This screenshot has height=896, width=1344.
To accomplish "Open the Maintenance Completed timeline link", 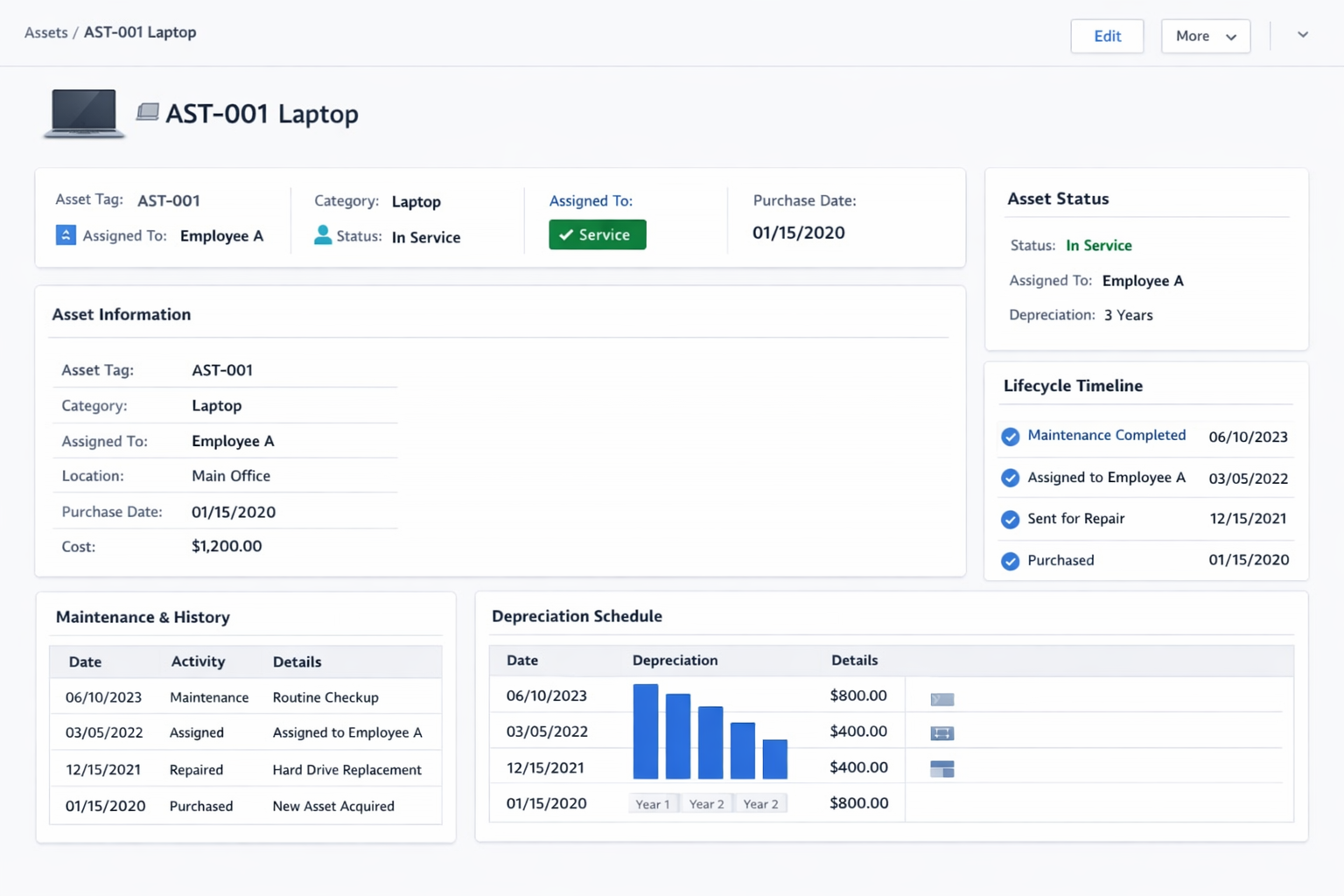I will click(1106, 435).
